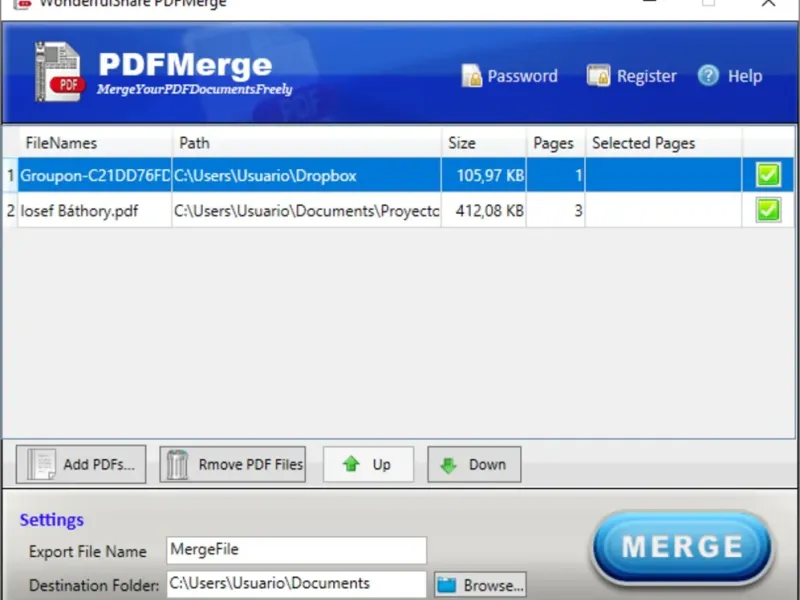800x600 pixels.
Task: Click the Settings heading
Action: click(52, 520)
